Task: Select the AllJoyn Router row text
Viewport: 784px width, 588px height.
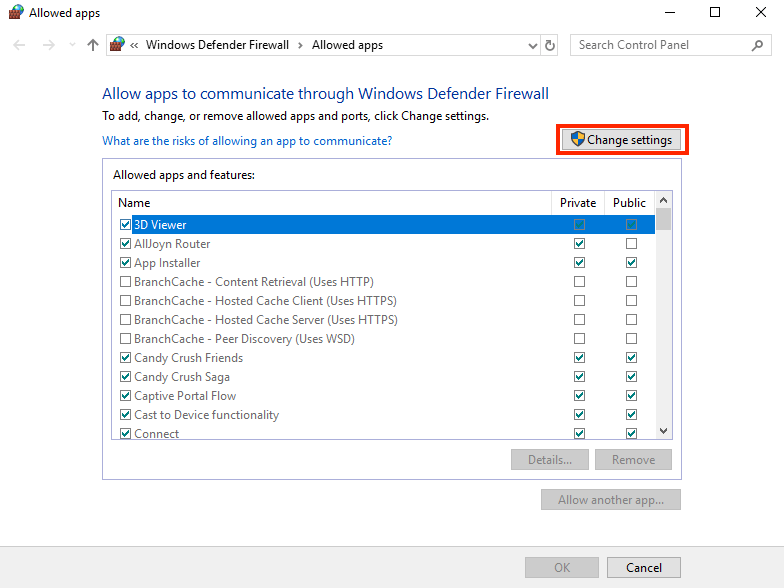Action: pos(172,244)
